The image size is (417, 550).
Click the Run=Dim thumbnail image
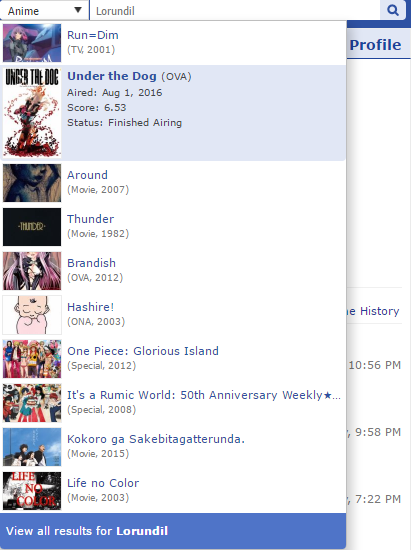pos(32,43)
